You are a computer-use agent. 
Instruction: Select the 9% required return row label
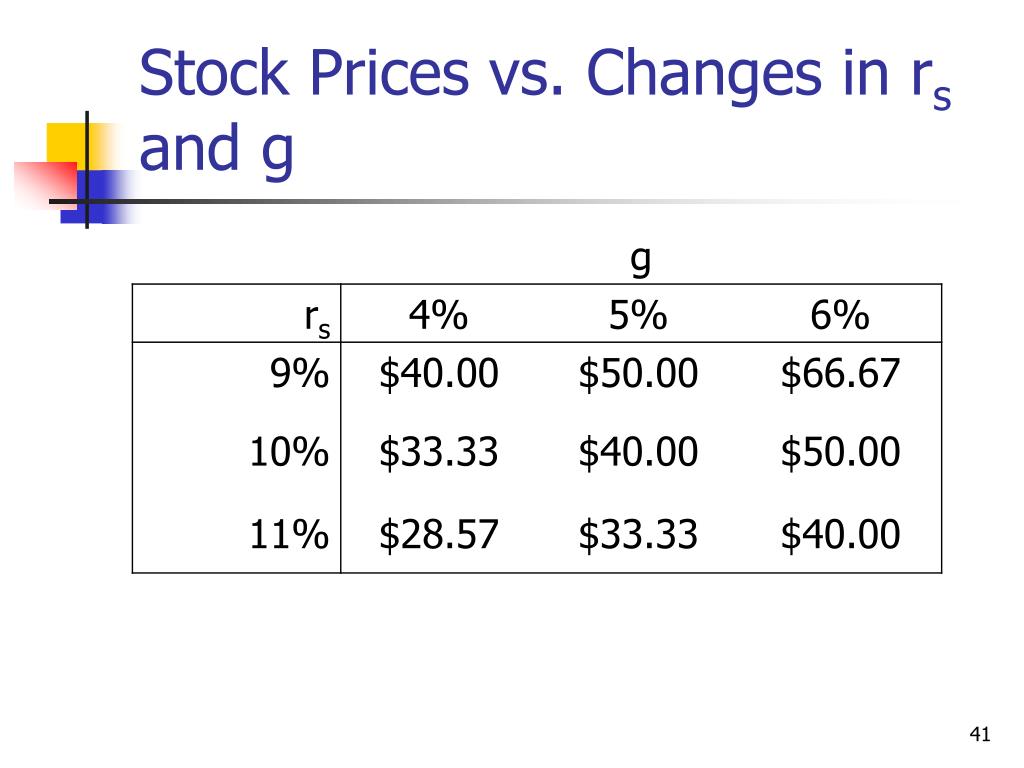pyautogui.click(x=299, y=374)
